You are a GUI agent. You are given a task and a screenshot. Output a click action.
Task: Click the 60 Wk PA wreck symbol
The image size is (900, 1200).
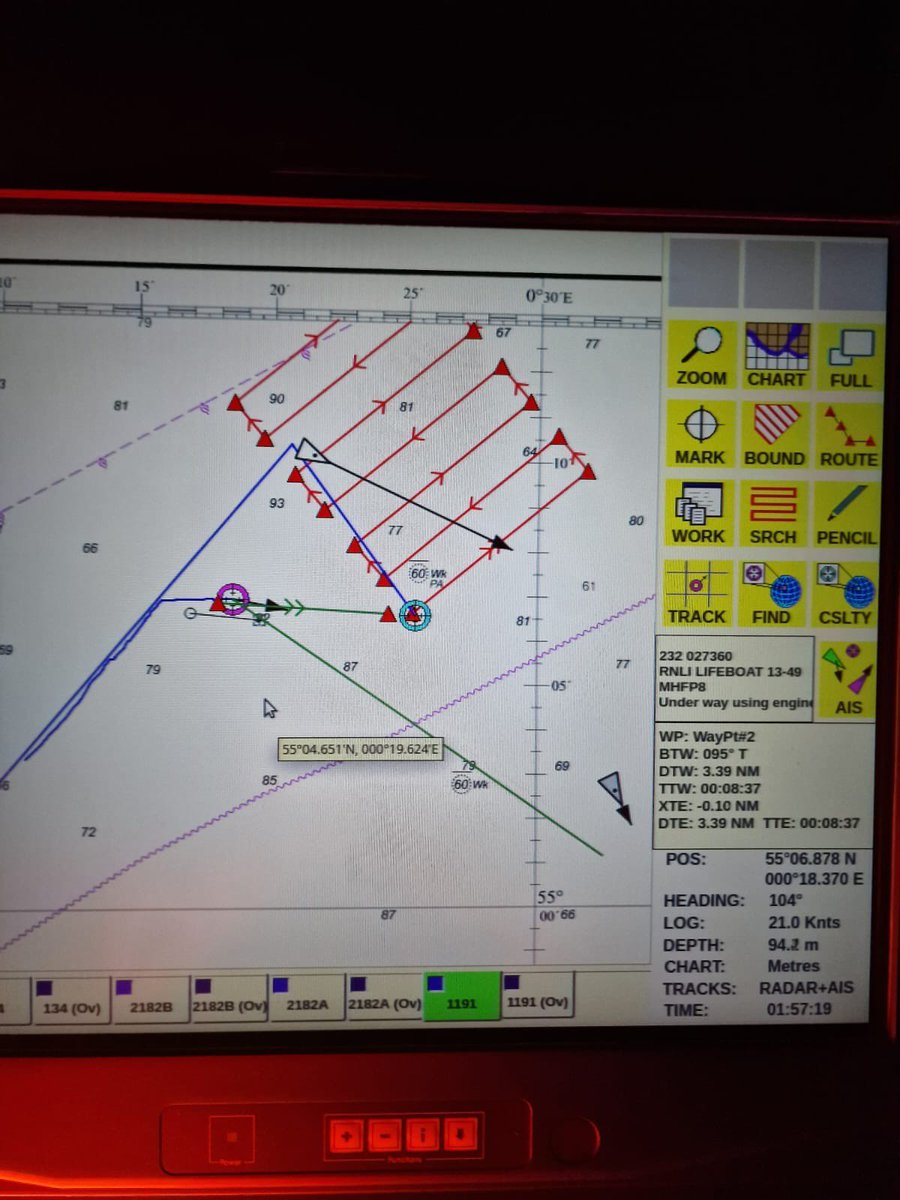point(430,575)
